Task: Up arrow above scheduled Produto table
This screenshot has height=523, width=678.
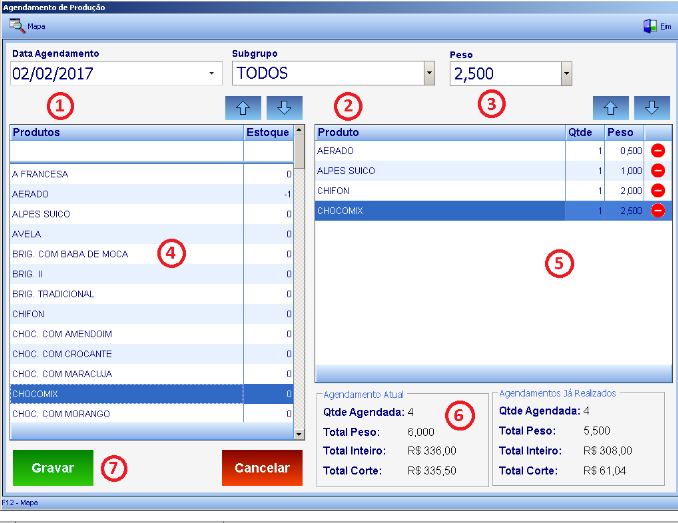Action: coord(611,108)
